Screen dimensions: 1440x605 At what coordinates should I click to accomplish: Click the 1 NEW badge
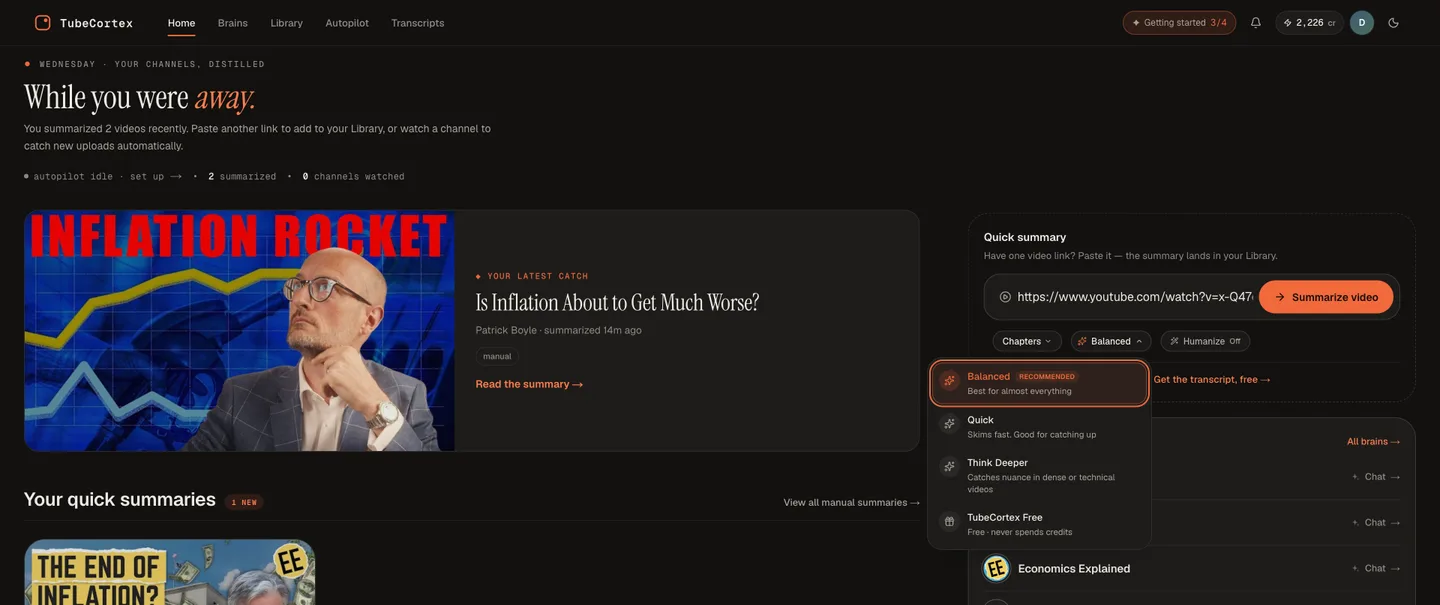coord(244,502)
